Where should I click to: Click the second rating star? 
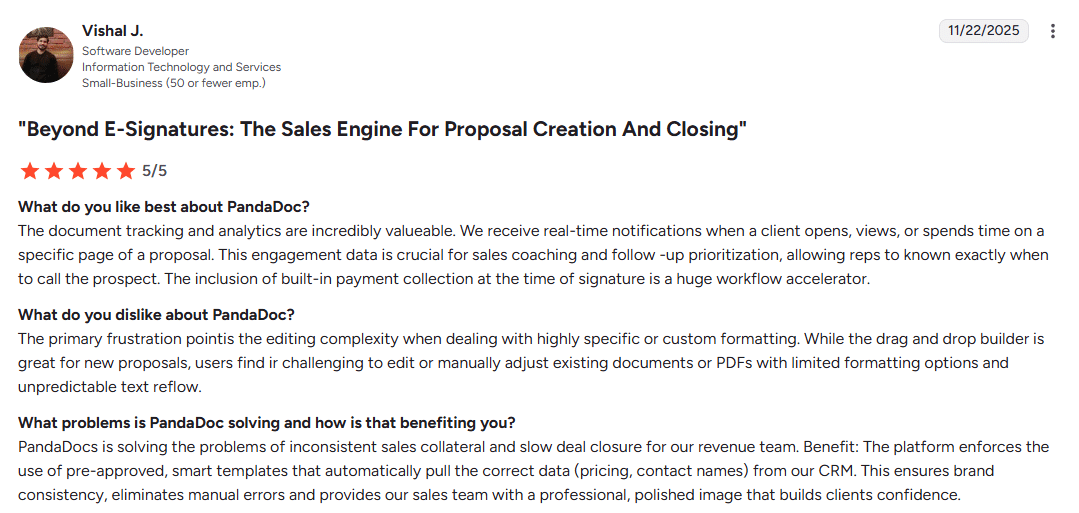point(53,171)
